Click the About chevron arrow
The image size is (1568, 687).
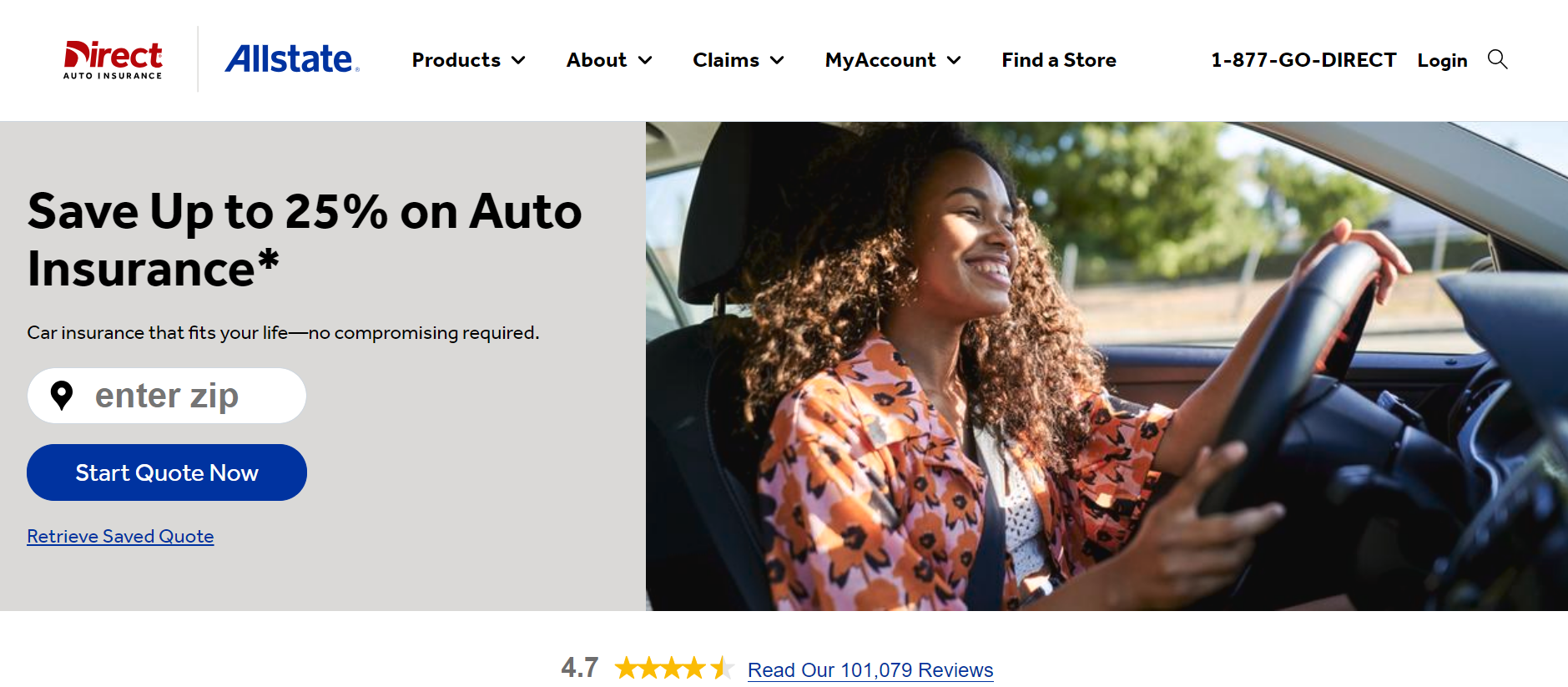pos(644,60)
